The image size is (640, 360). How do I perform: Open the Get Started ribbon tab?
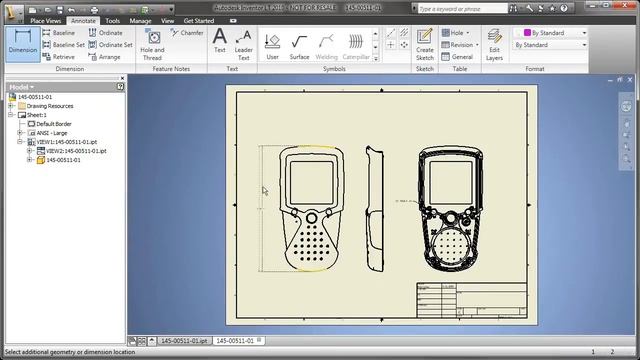[x=199, y=21]
